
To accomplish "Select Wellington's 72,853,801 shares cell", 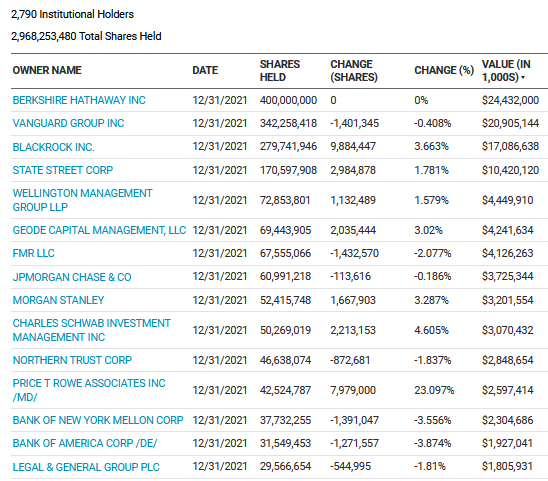I will [x=285, y=200].
